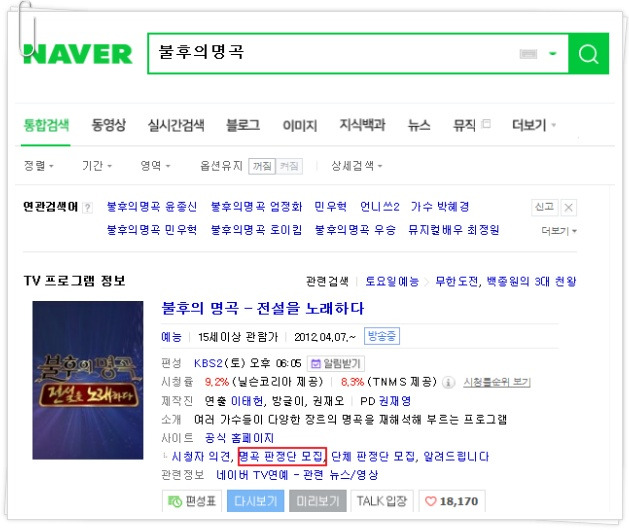629x530 pixels.
Task: Go to the 블로그 tab
Action: coord(243,125)
